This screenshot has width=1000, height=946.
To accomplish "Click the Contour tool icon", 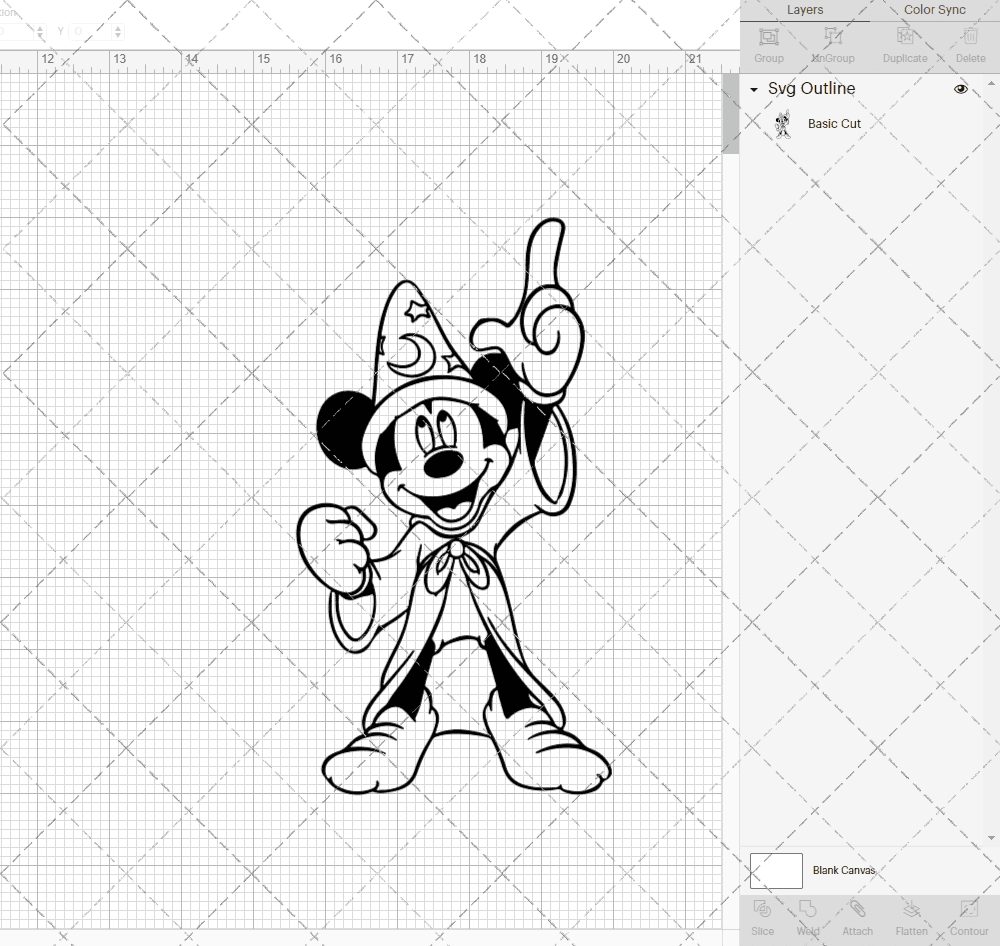I will click(968, 909).
